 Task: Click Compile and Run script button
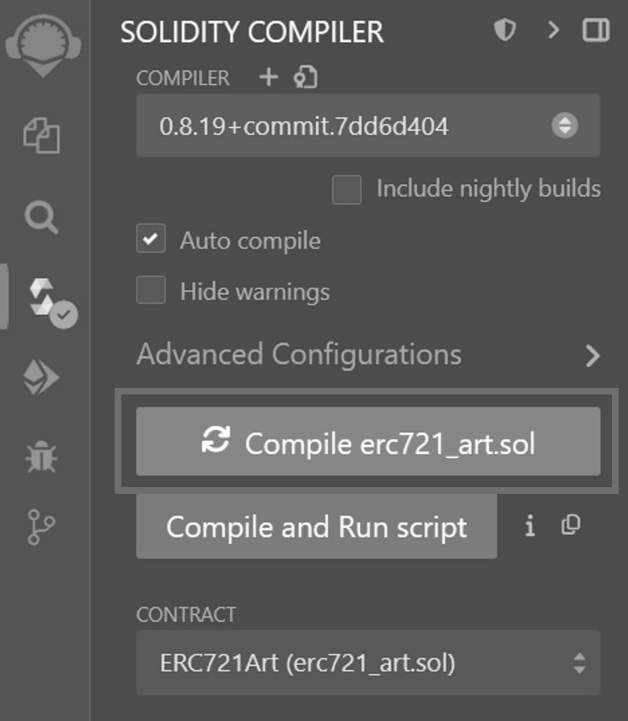[x=316, y=526]
